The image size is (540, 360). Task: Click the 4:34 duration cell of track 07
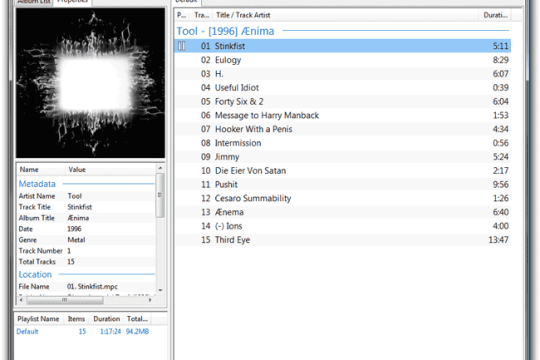[x=500, y=129]
